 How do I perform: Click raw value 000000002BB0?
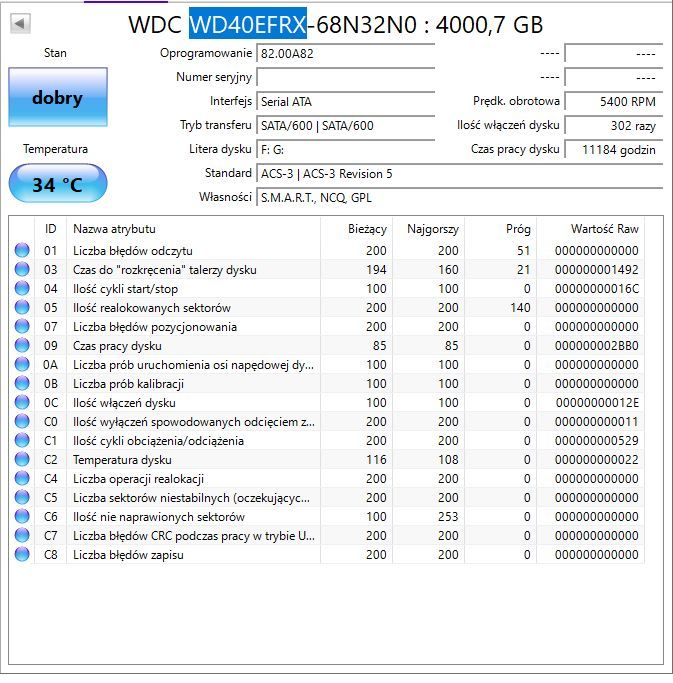point(596,345)
